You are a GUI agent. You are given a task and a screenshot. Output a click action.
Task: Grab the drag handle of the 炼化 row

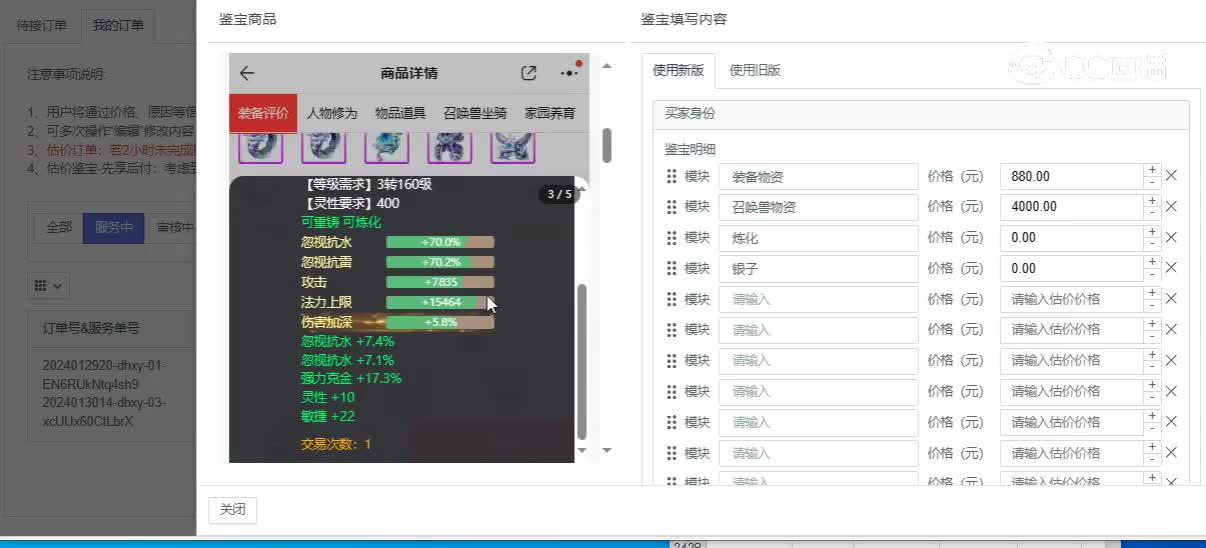coord(672,238)
